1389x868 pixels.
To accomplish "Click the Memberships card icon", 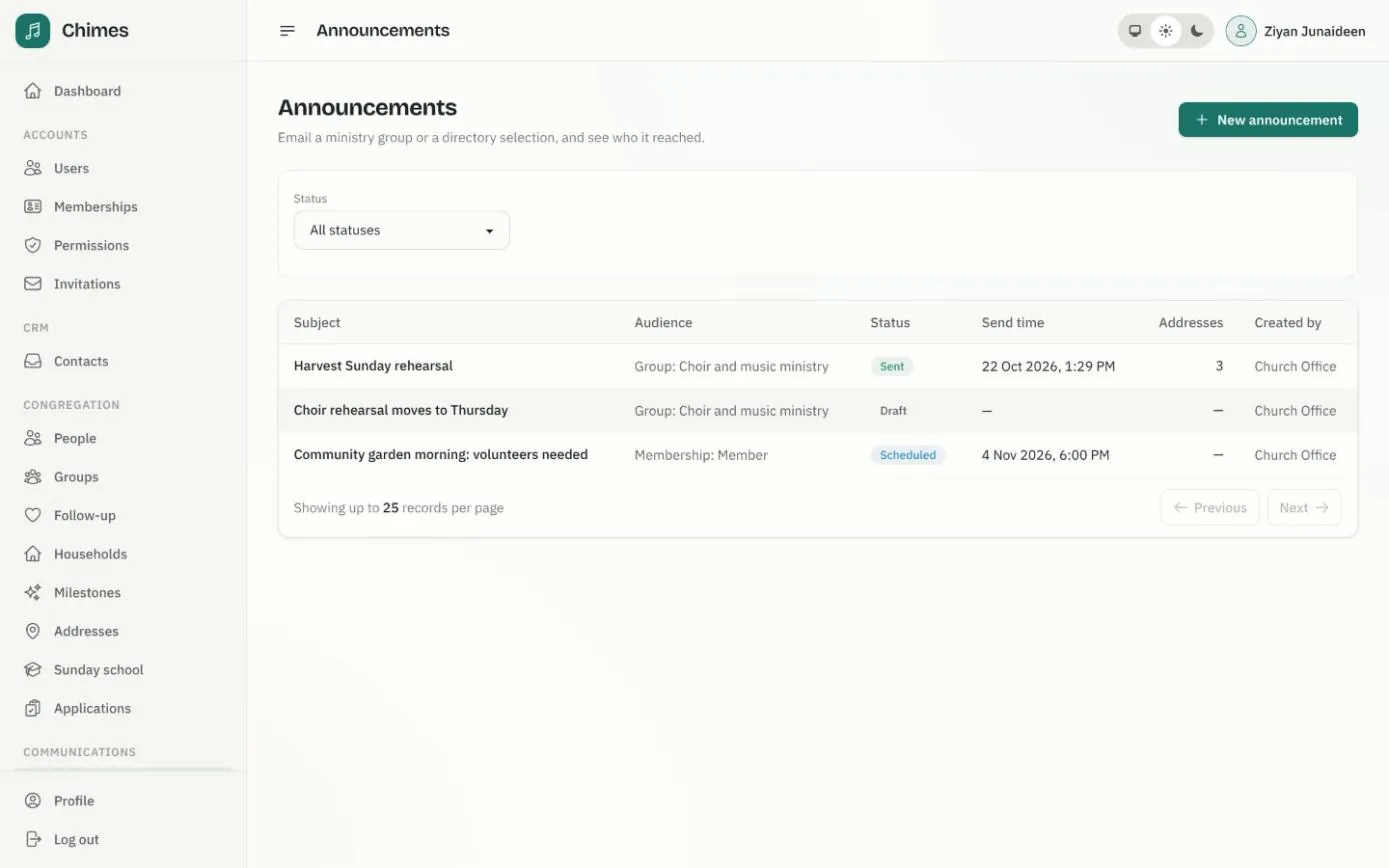I will pos(33,207).
